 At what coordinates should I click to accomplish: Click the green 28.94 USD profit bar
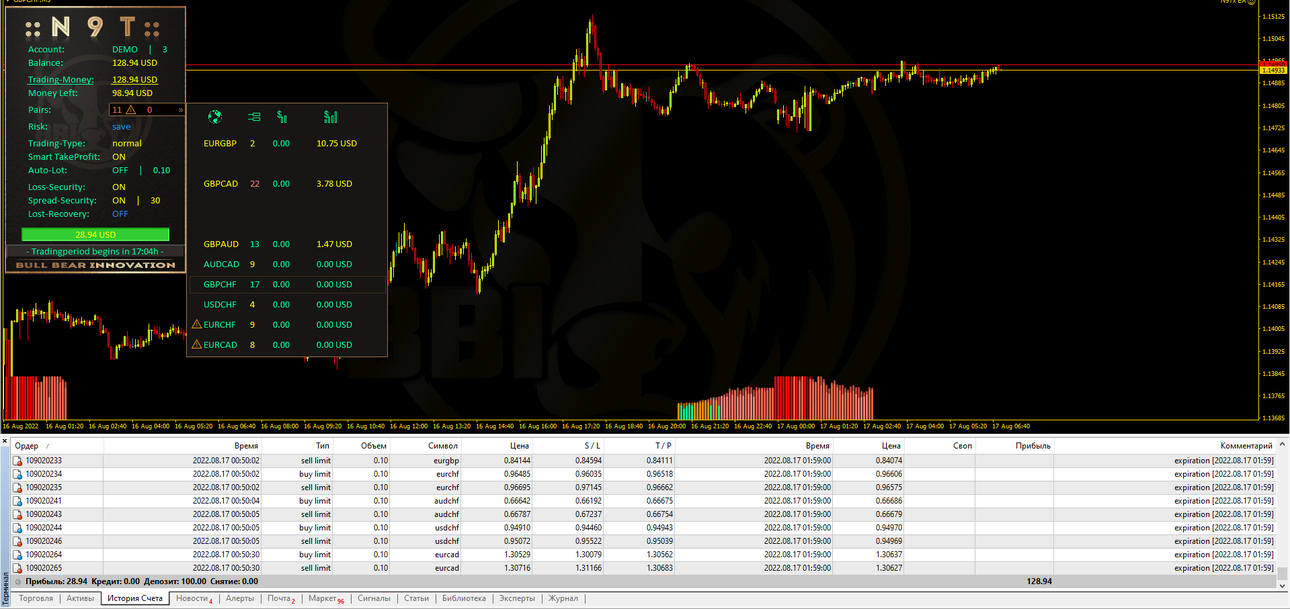[96, 234]
